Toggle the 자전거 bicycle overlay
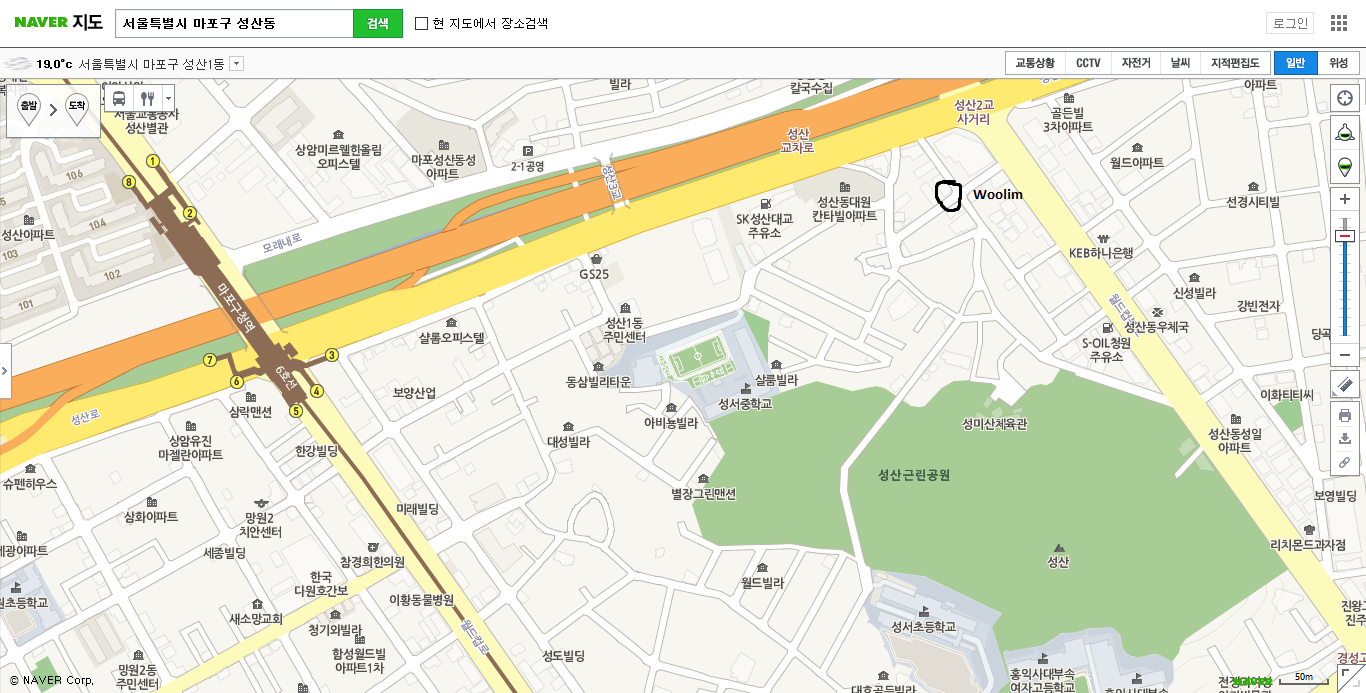Image resolution: width=1366 pixels, height=693 pixels. point(1136,63)
